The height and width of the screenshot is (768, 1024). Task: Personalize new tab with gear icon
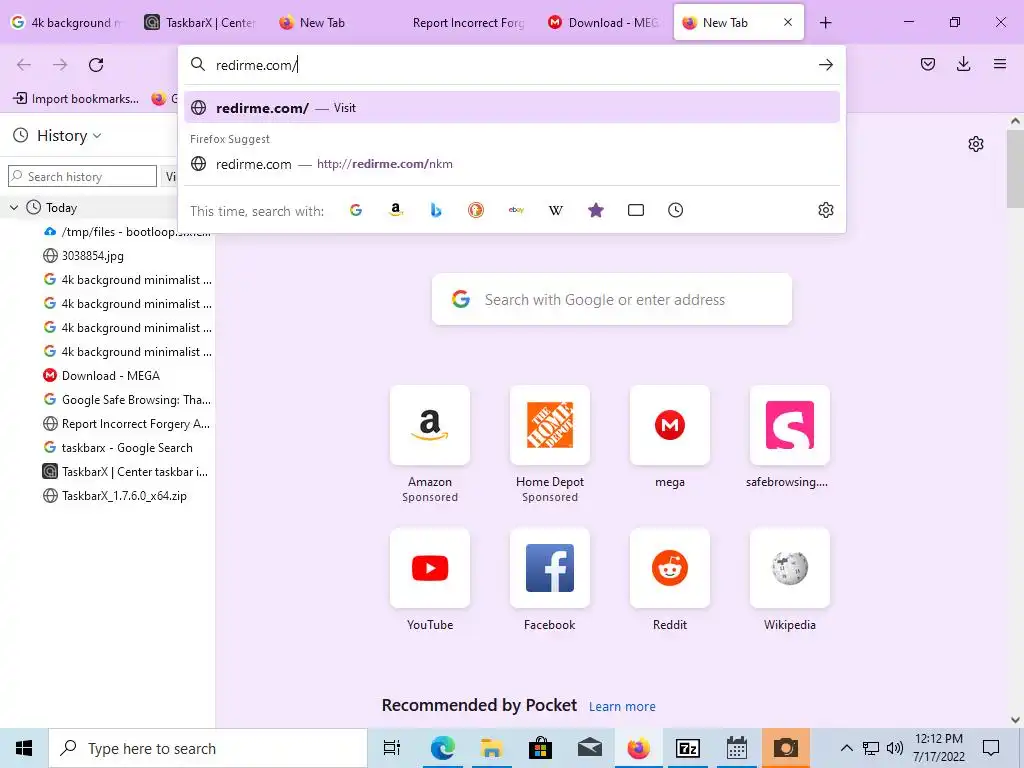(976, 144)
